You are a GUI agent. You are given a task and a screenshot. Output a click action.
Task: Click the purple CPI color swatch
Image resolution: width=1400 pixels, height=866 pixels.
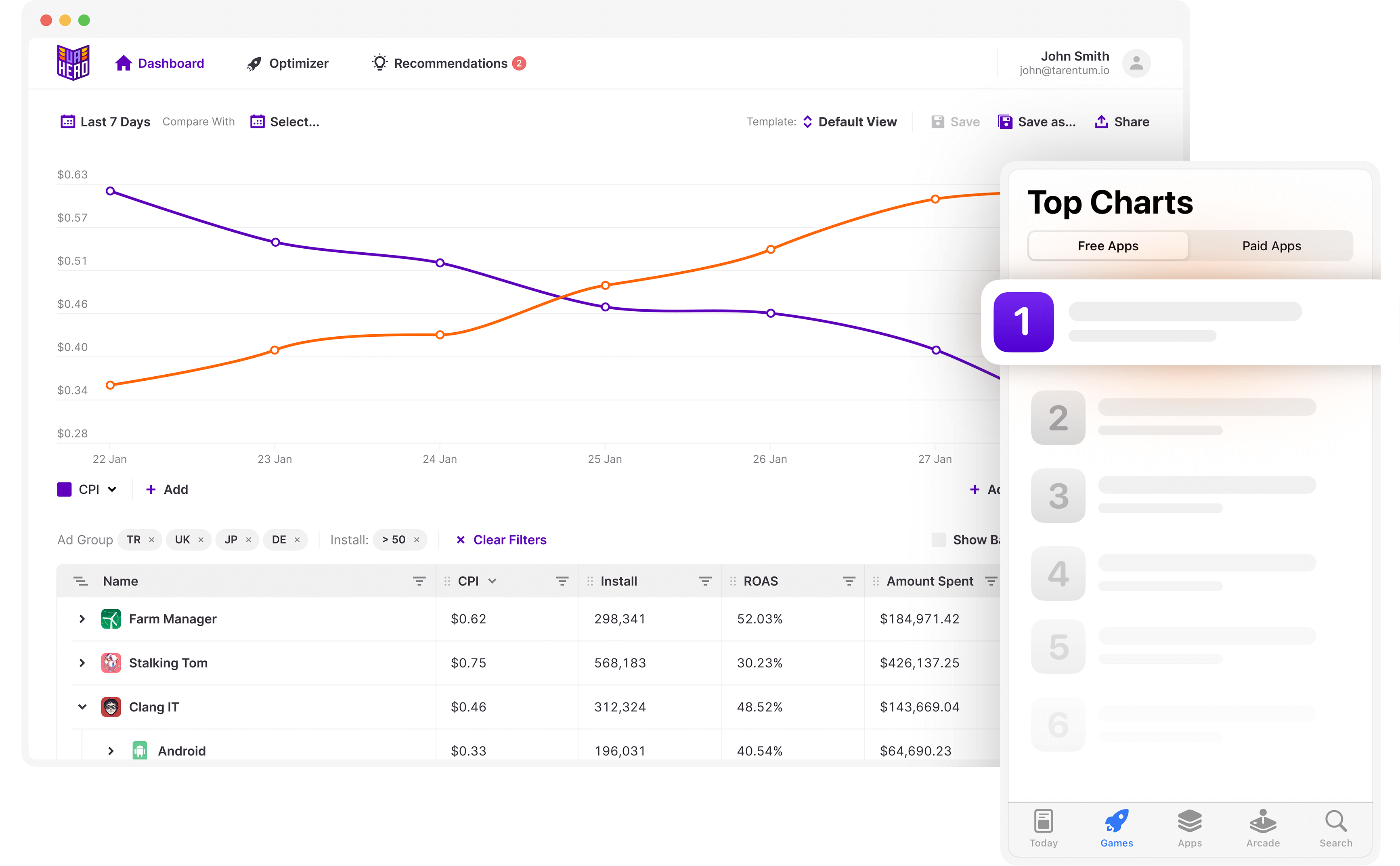(64, 489)
